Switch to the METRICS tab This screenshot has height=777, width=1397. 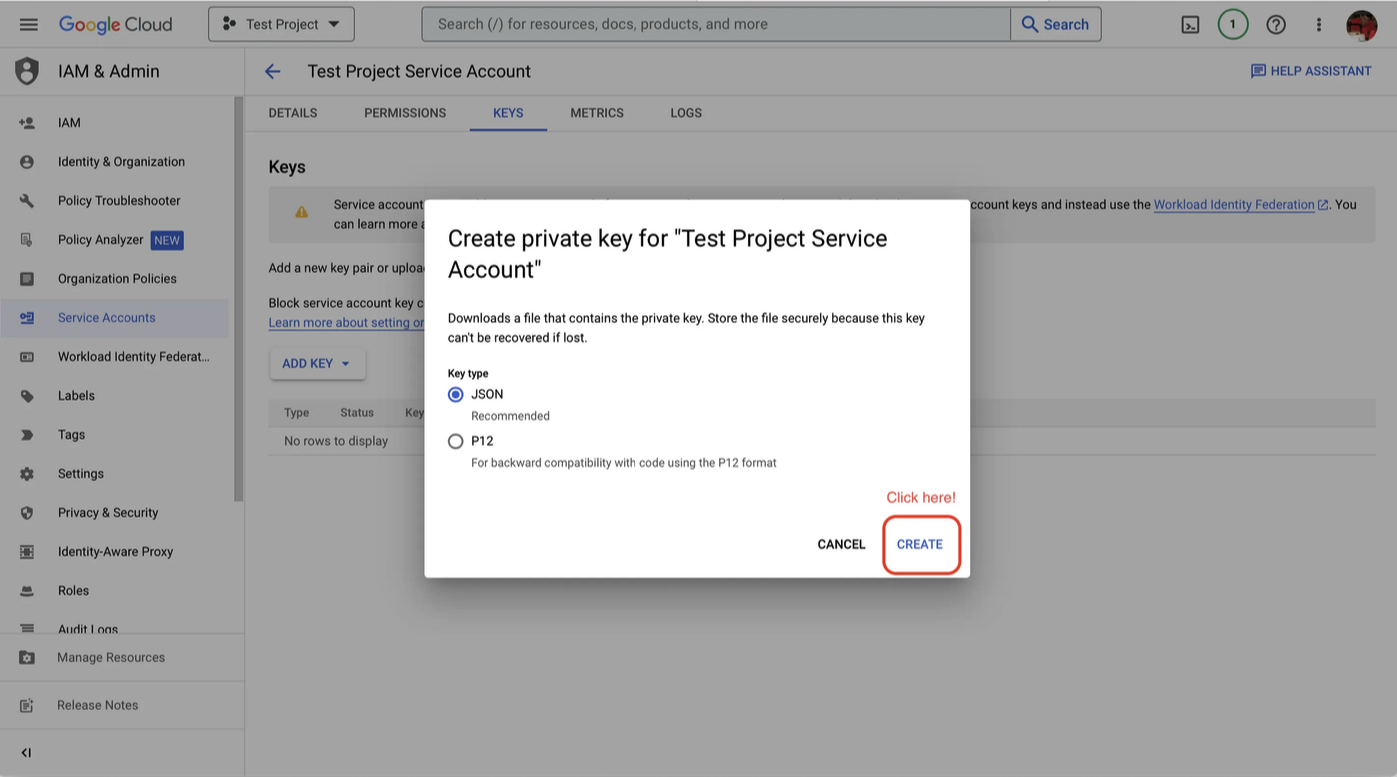click(x=597, y=113)
